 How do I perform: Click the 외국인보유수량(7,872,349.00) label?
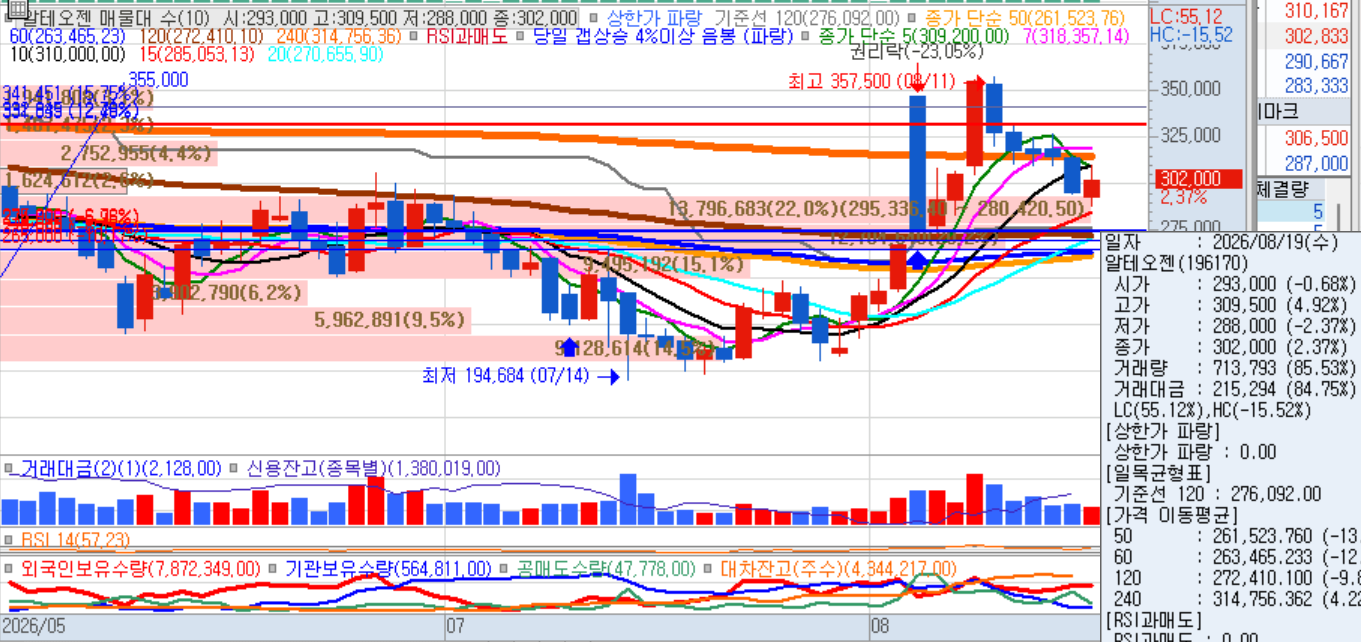pyautogui.click(x=139, y=568)
